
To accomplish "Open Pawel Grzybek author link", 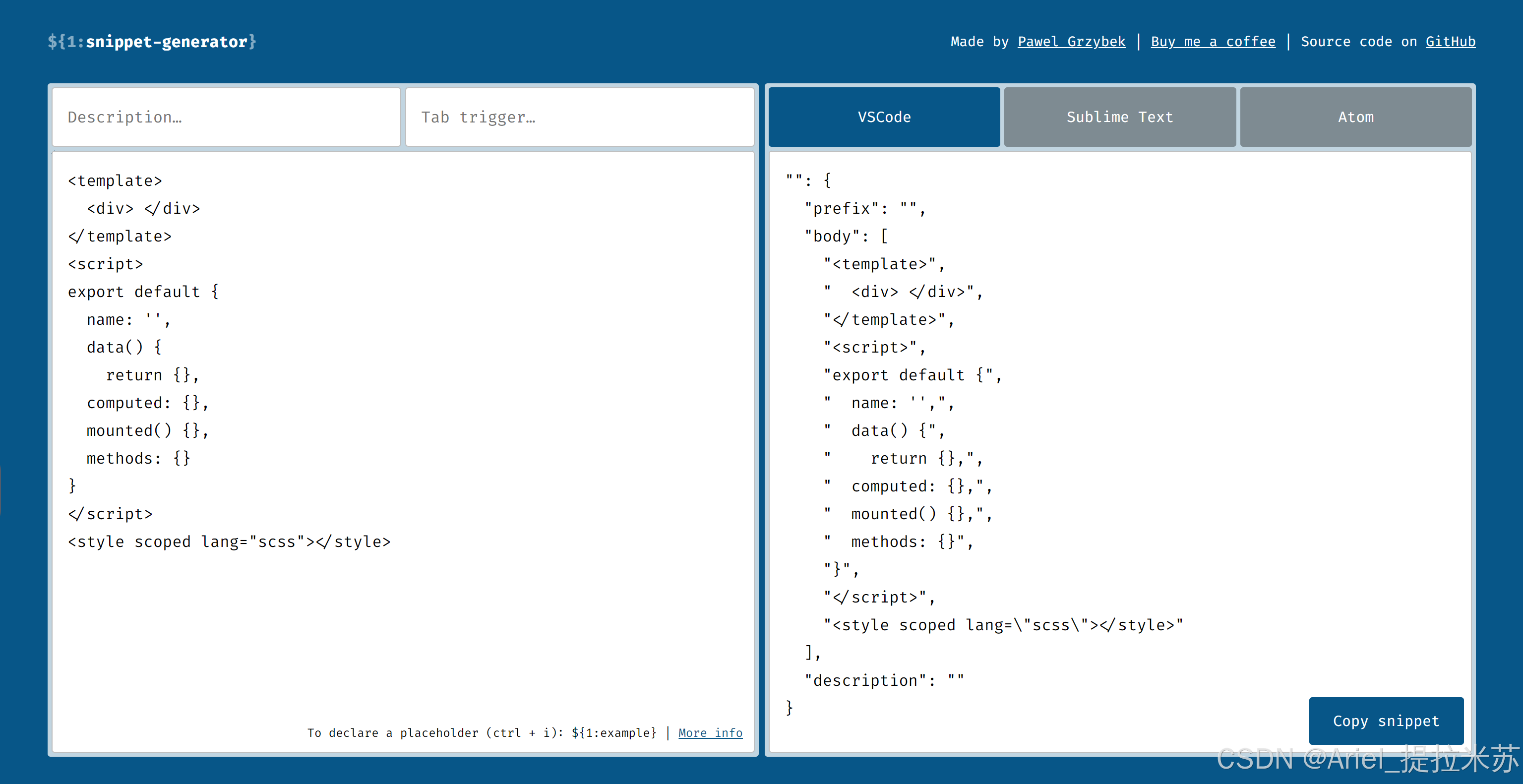I will [1071, 41].
